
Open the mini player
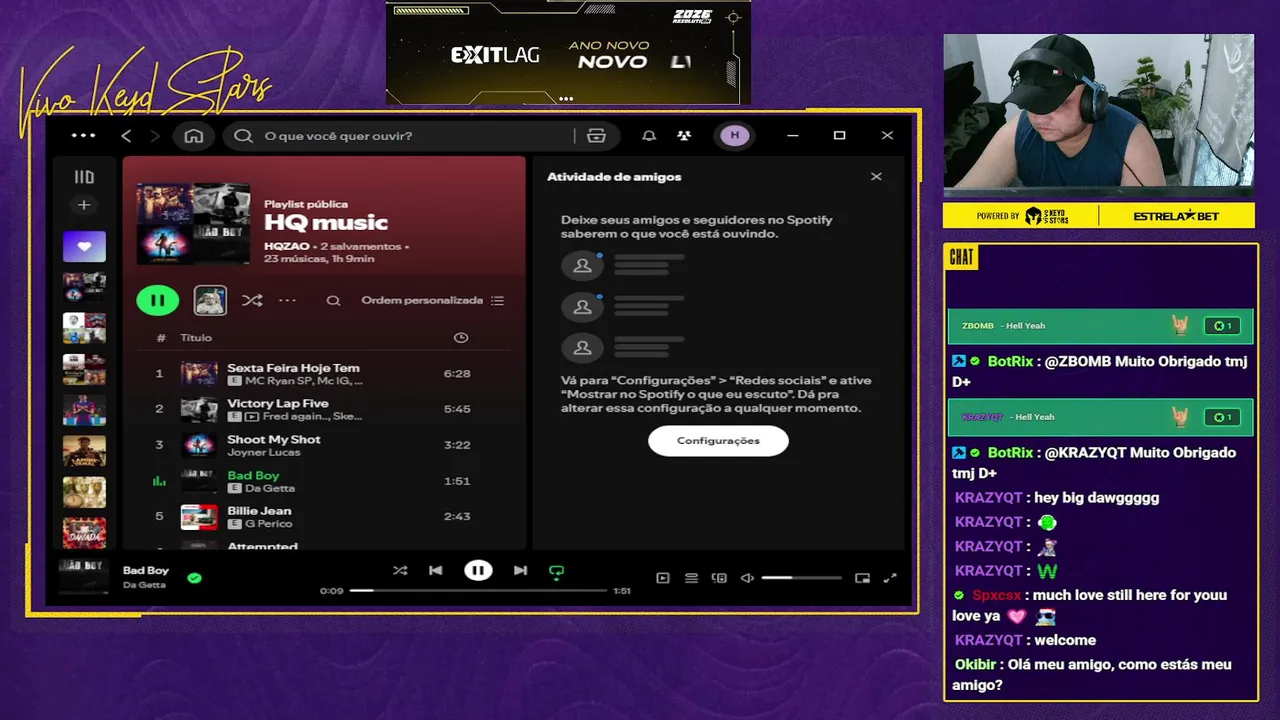coord(862,578)
